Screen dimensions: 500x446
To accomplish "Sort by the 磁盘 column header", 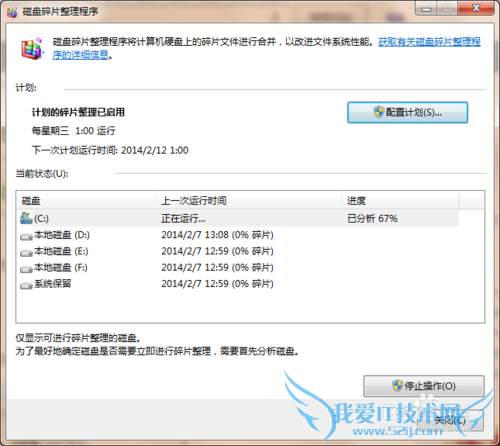I will point(86,201).
